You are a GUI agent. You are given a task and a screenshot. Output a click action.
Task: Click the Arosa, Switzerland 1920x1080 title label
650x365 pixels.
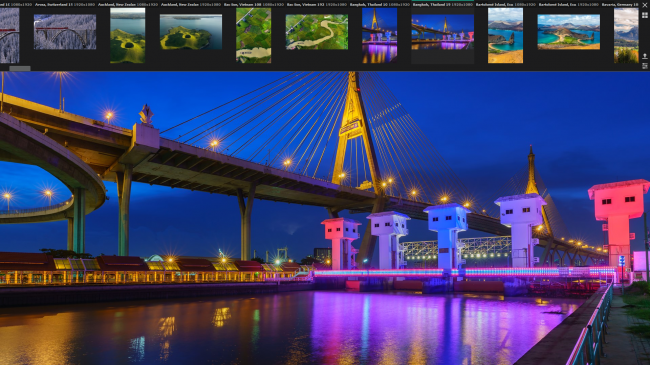pos(63,4)
